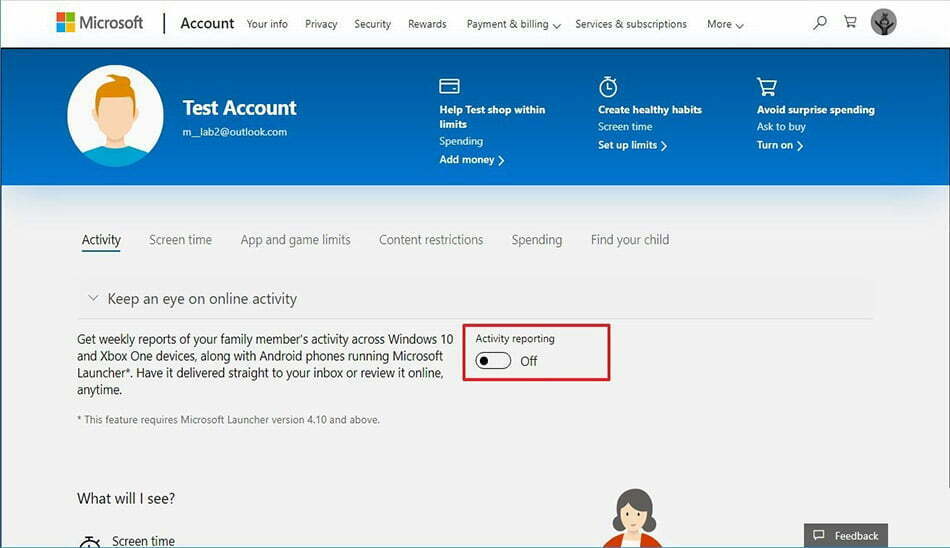Switch to the Screen time tab
The image size is (950, 548).
[181, 240]
